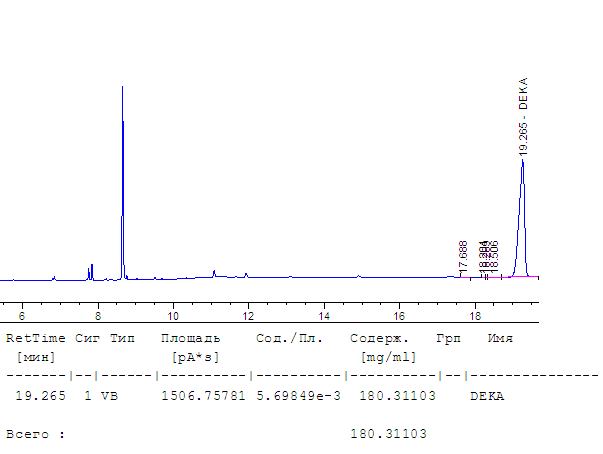Click the vertical "19.265 - DEKA" peak label
Screen dimensions: 603x454
523,116
